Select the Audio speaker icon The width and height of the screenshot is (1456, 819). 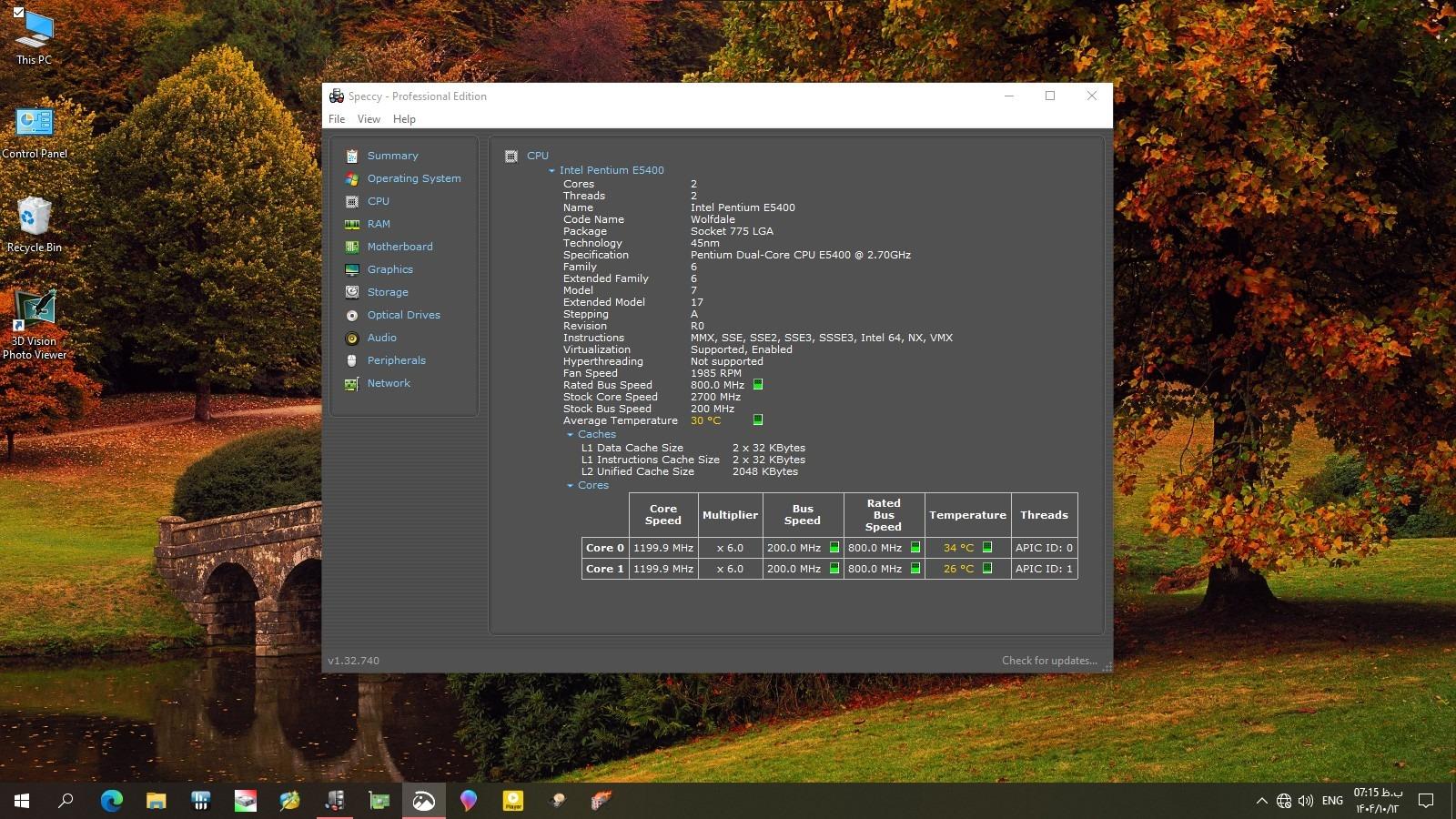(352, 338)
